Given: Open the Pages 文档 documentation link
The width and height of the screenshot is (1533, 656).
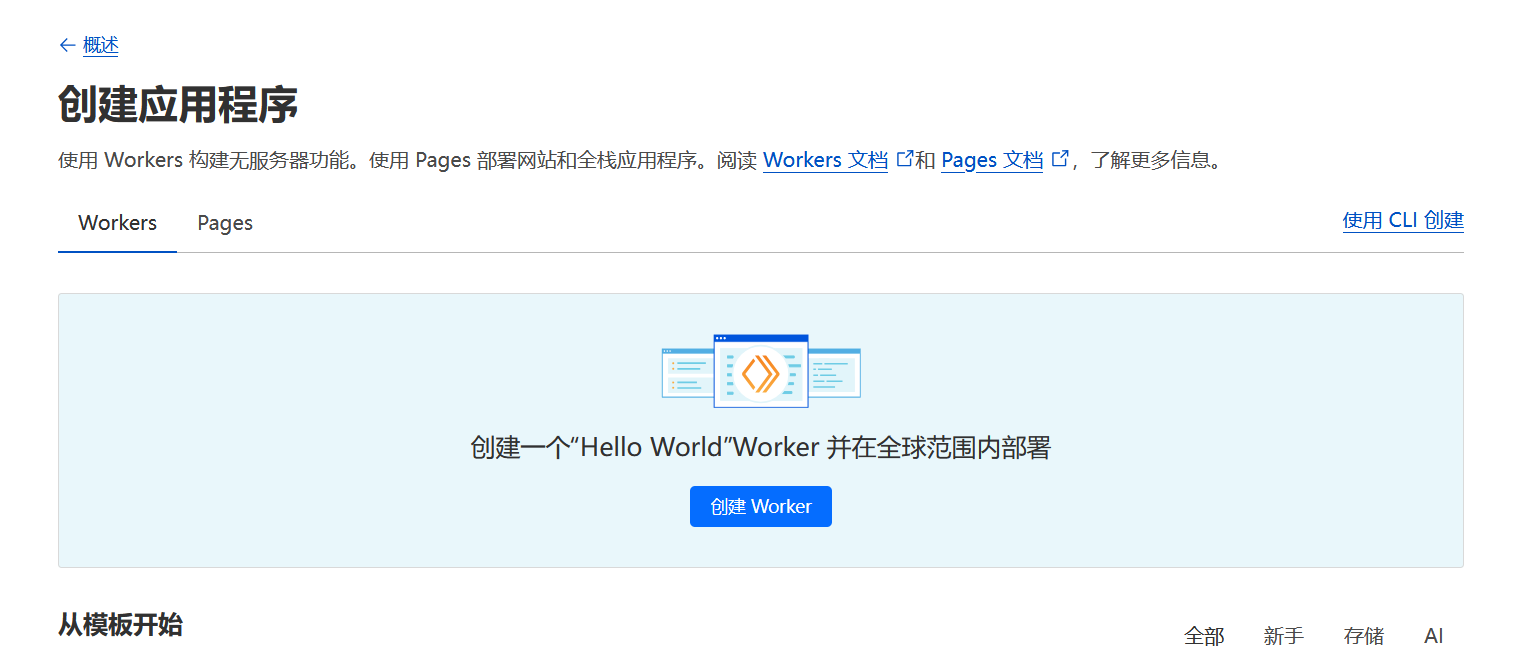Looking at the screenshot, I should (992, 160).
